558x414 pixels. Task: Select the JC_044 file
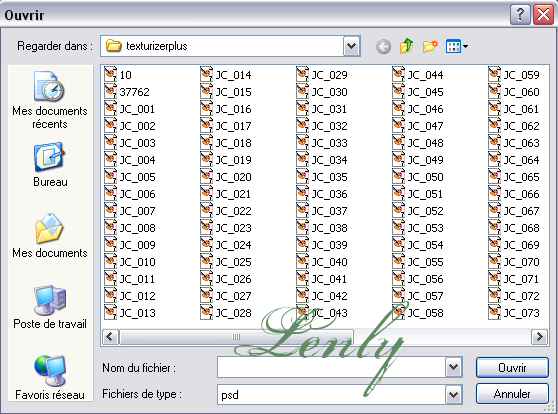click(418, 75)
